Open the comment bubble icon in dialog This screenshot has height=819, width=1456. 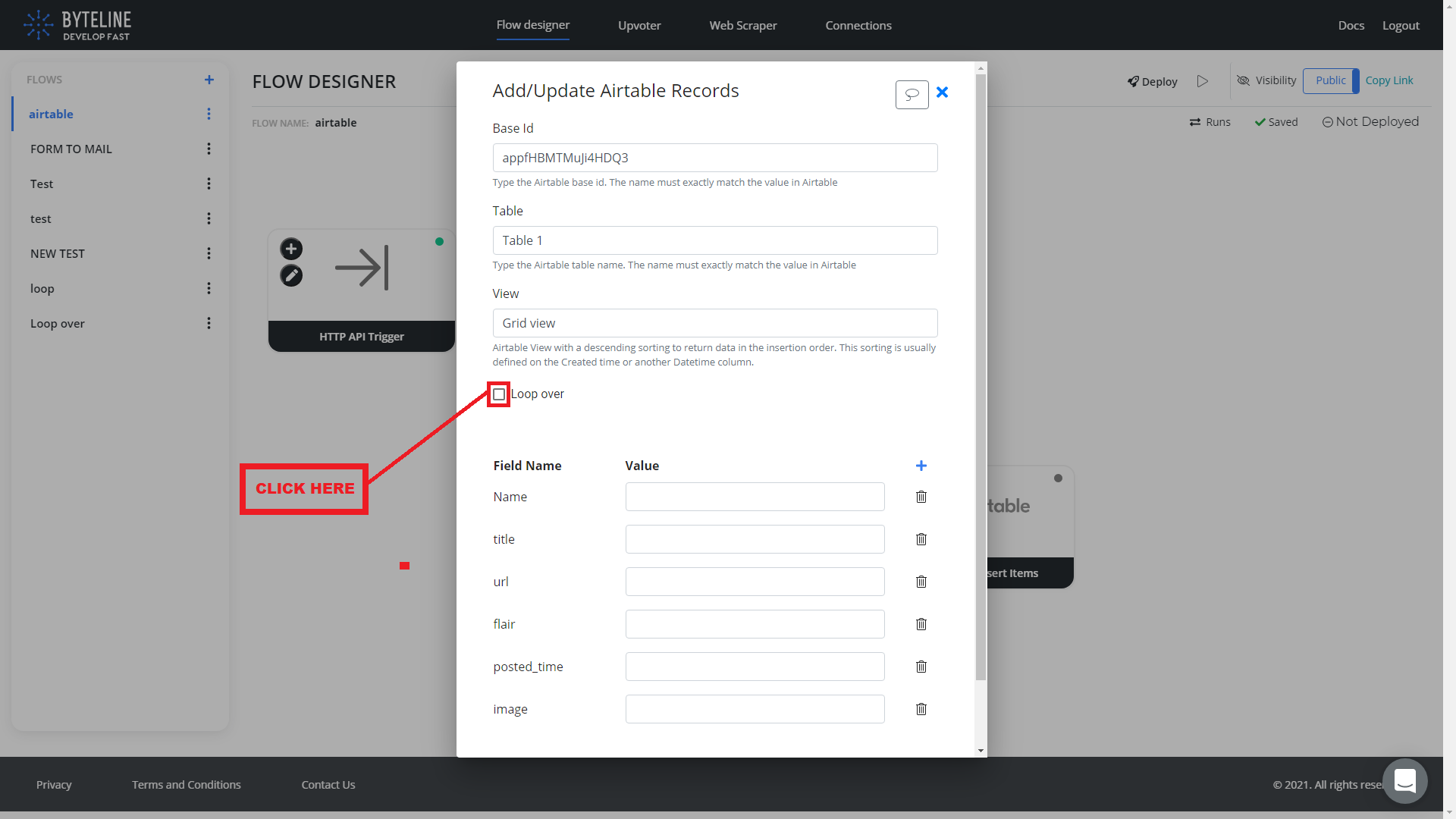click(912, 94)
